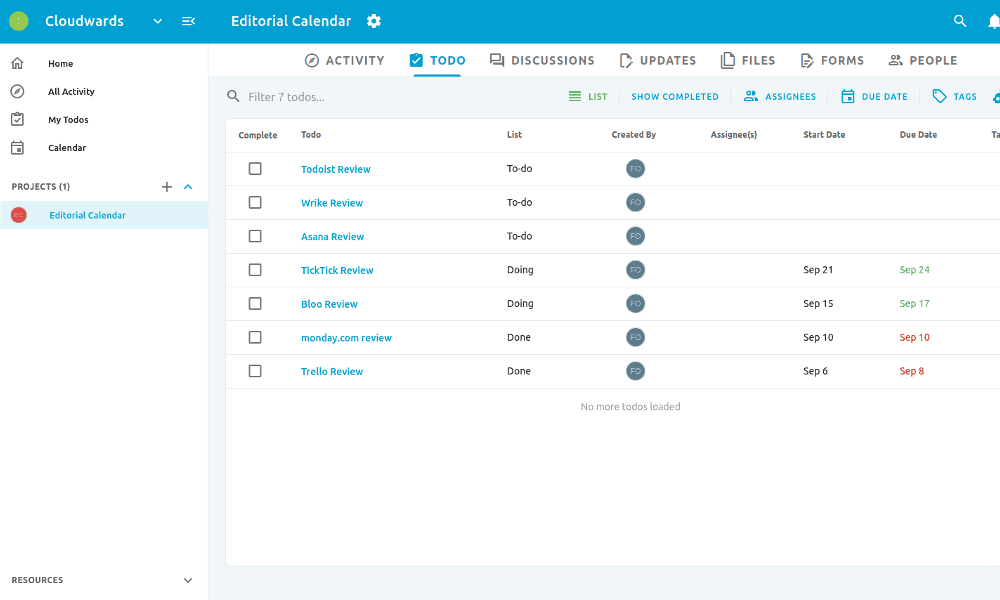This screenshot has width=1000, height=600.
Task: Check the Bloo Review complete checkbox
Action: coord(255,304)
